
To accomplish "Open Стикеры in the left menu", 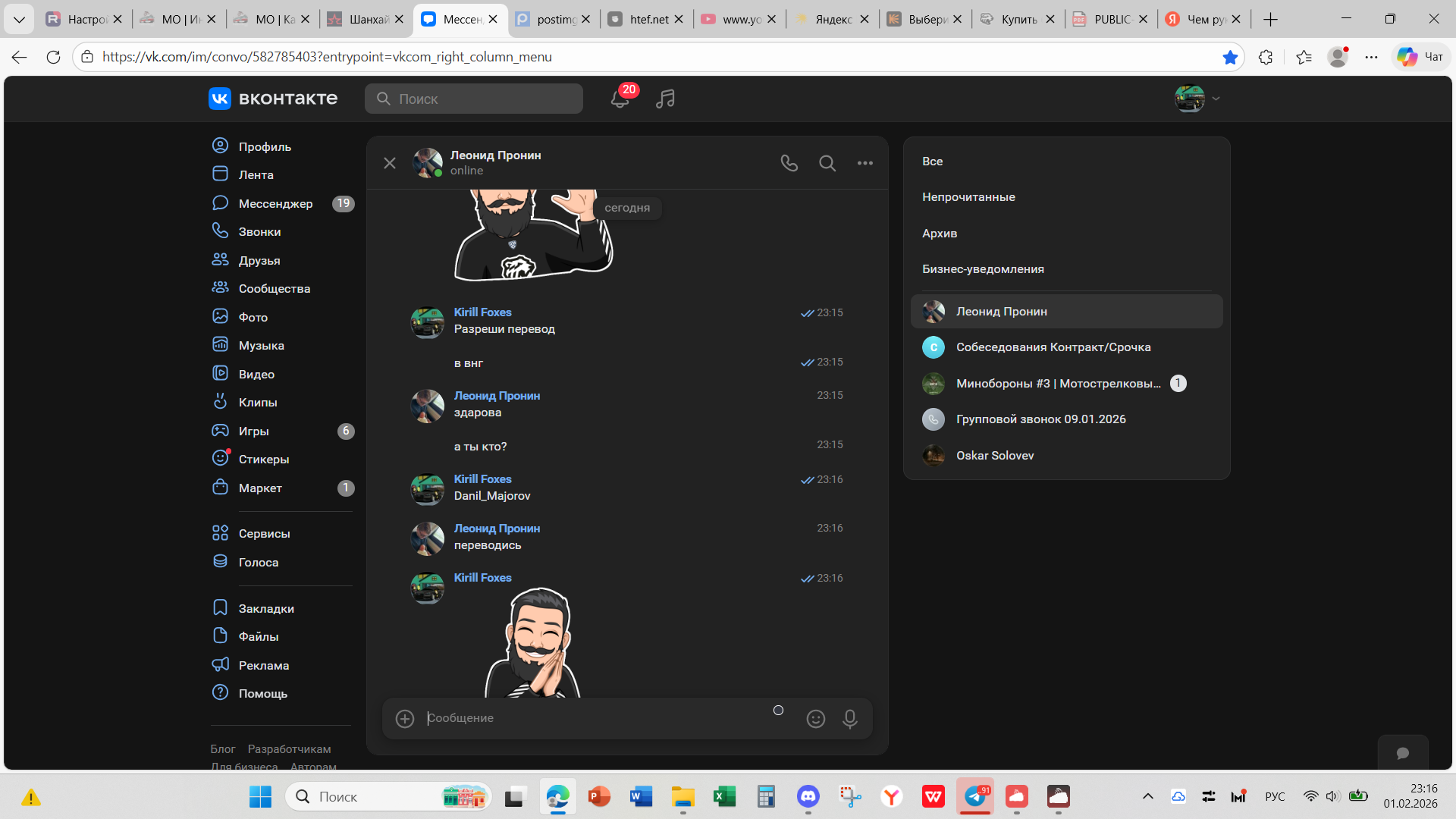I will pyautogui.click(x=263, y=459).
